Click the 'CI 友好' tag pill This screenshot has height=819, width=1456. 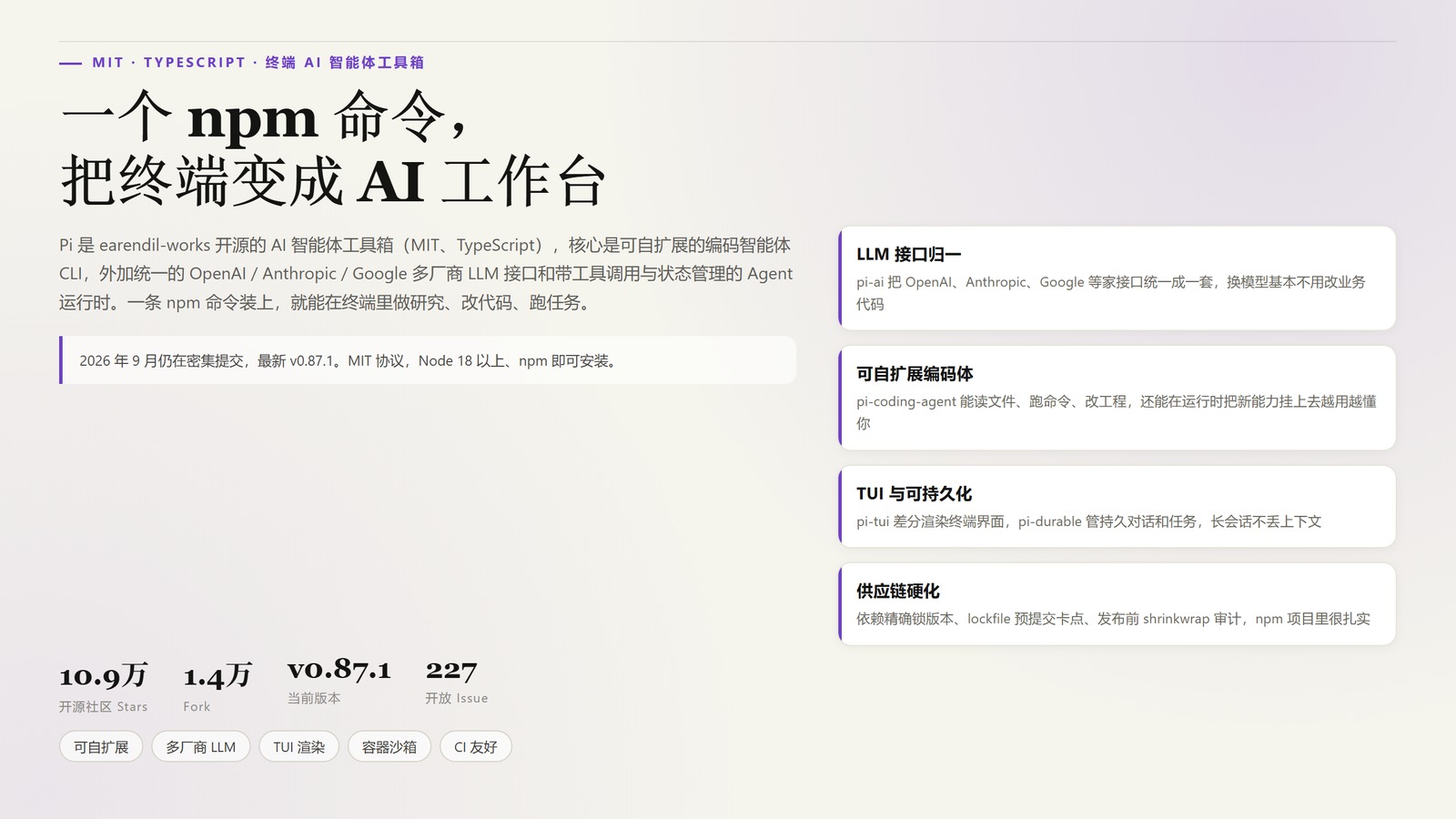[x=475, y=746]
